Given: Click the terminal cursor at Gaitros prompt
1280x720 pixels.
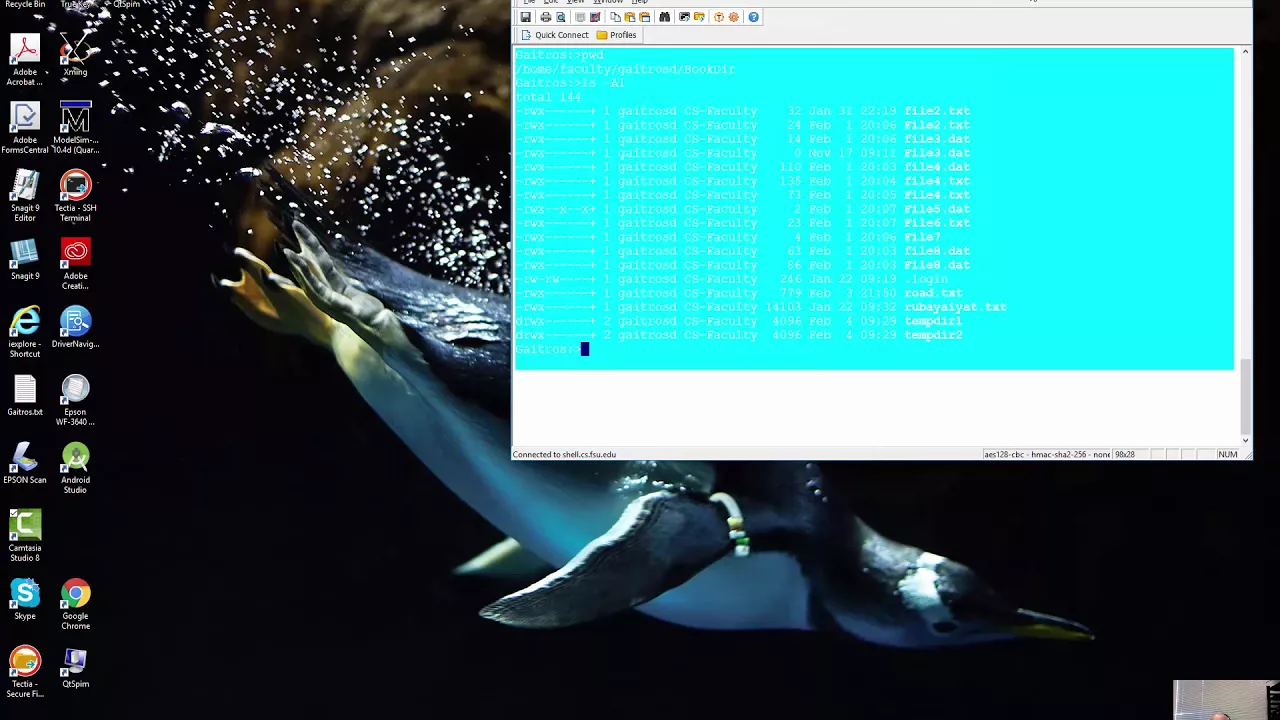Looking at the screenshot, I should 585,349.
